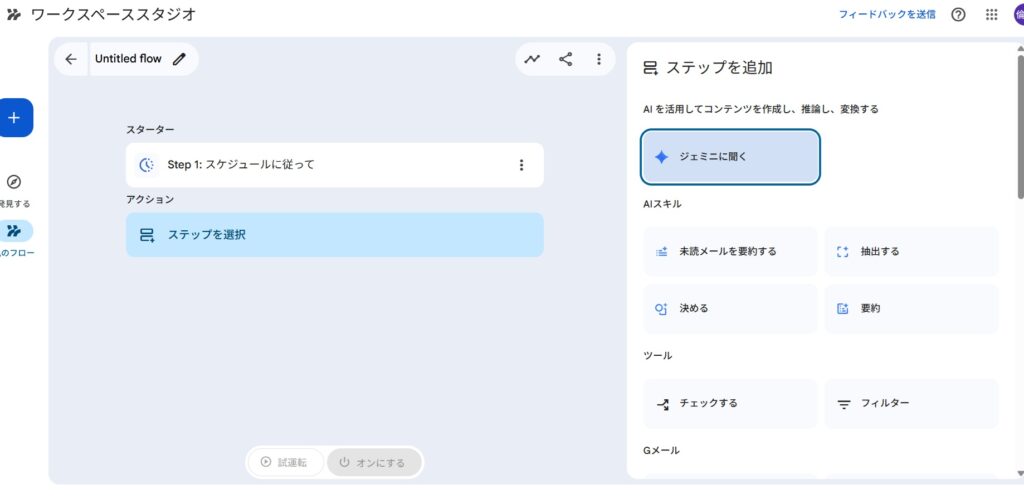This screenshot has height=503, width=1024.
Task: Open the Google apps grid icon
Action: (991, 14)
